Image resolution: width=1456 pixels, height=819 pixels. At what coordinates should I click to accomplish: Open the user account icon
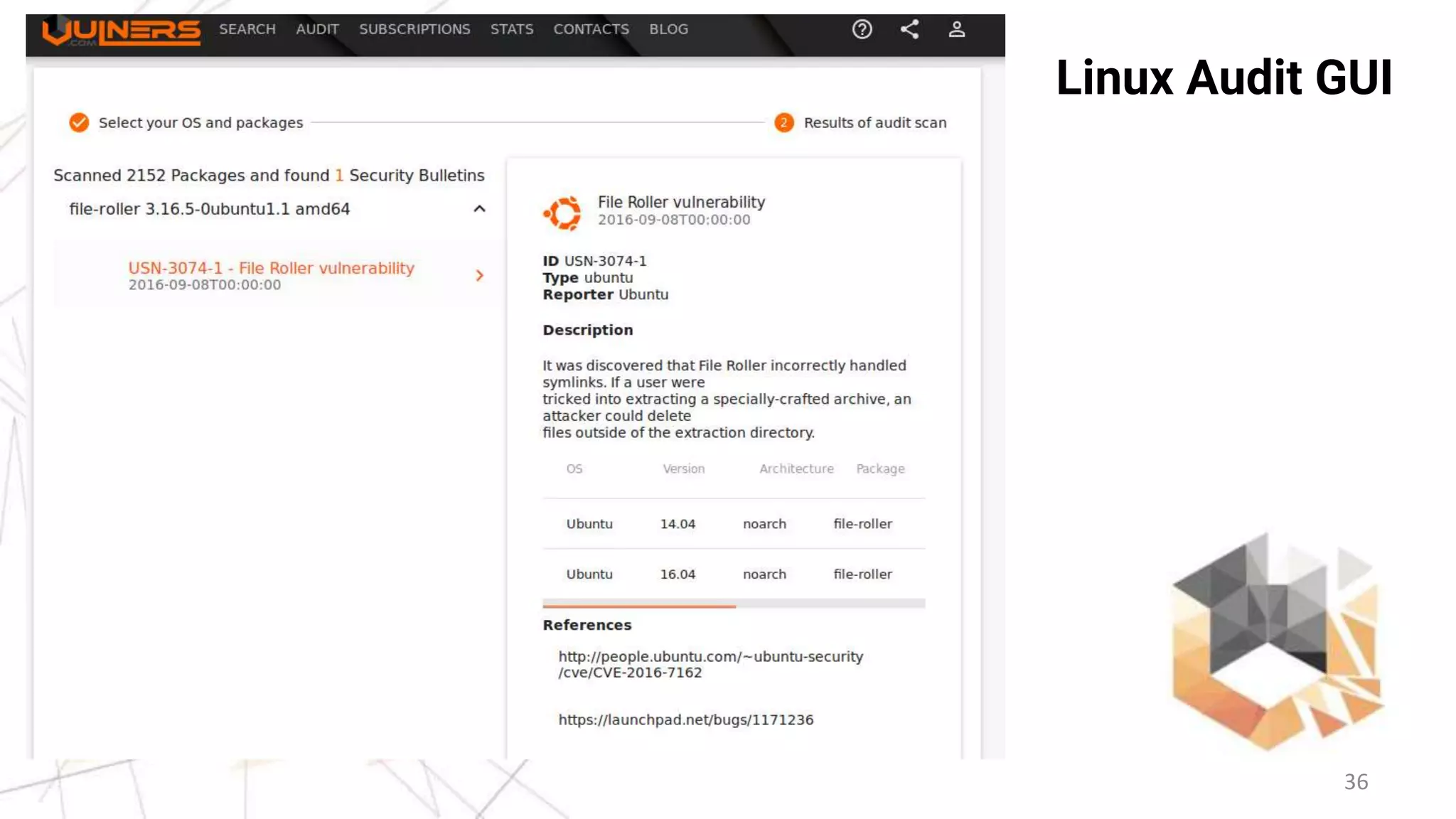pos(956,29)
